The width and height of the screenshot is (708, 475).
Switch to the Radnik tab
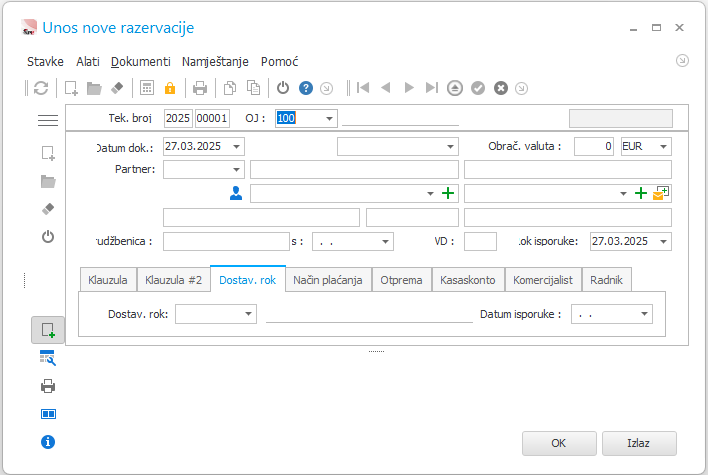coord(606,280)
